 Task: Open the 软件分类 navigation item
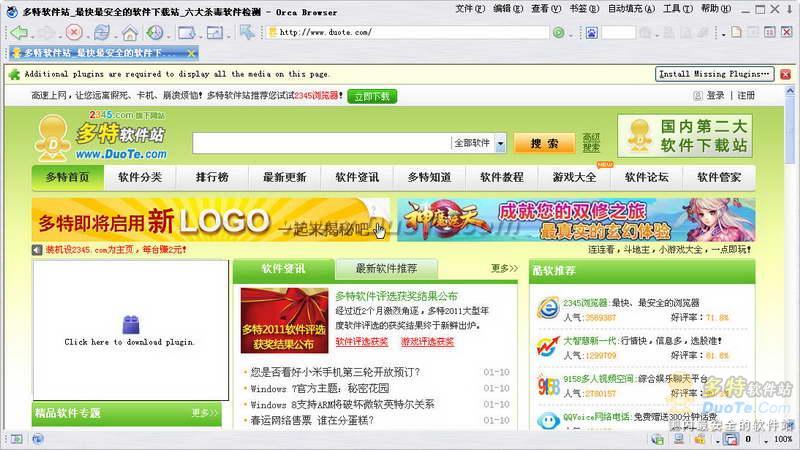pyautogui.click(x=140, y=178)
